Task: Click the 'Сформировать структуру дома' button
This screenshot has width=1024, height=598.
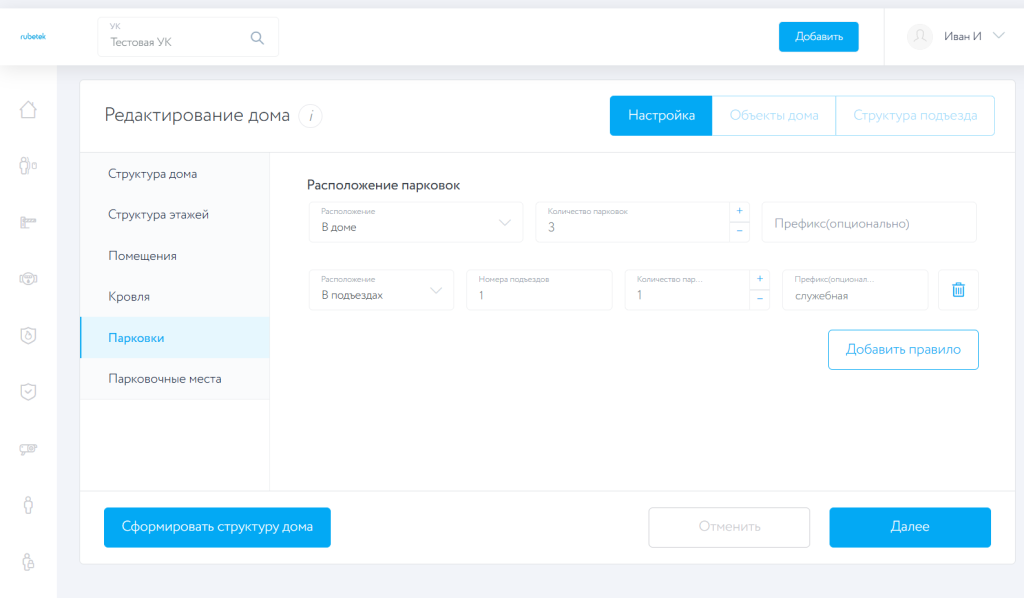Action: click(x=217, y=527)
